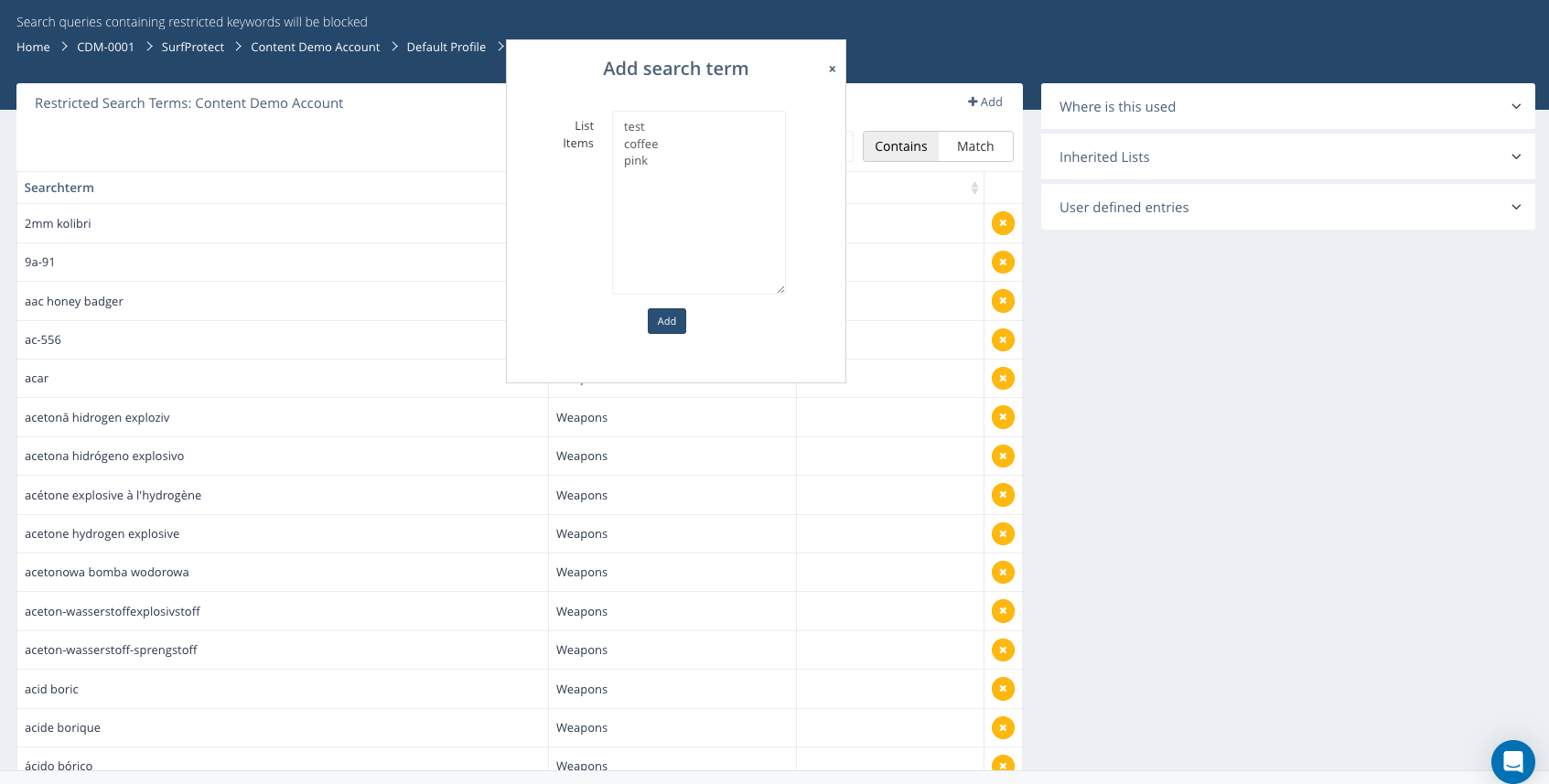Delete the 'acetonowa bomba wodorowa' entry
The height and width of the screenshot is (784, 1549).
point(1003,573)
